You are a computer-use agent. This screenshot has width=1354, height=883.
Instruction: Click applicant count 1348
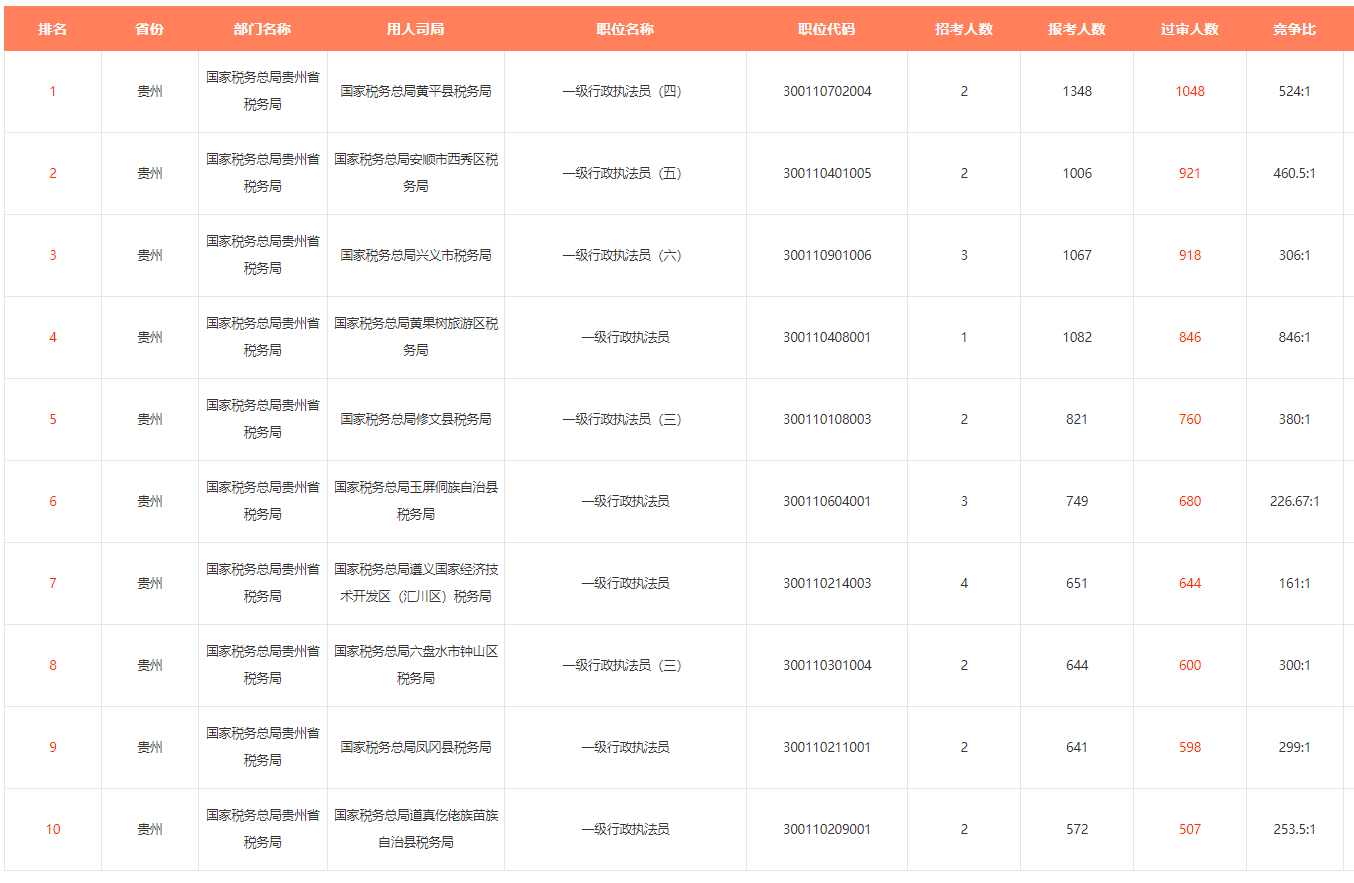click(x=1077, y=91)
